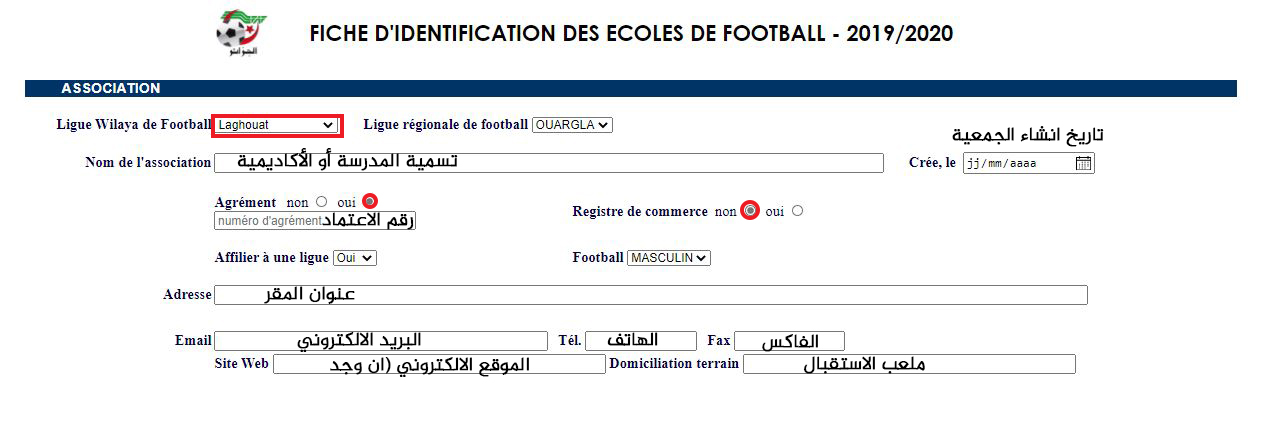Select Agrément 'oui' radio button
The image size is (1263, 425).
pos(370,201)
